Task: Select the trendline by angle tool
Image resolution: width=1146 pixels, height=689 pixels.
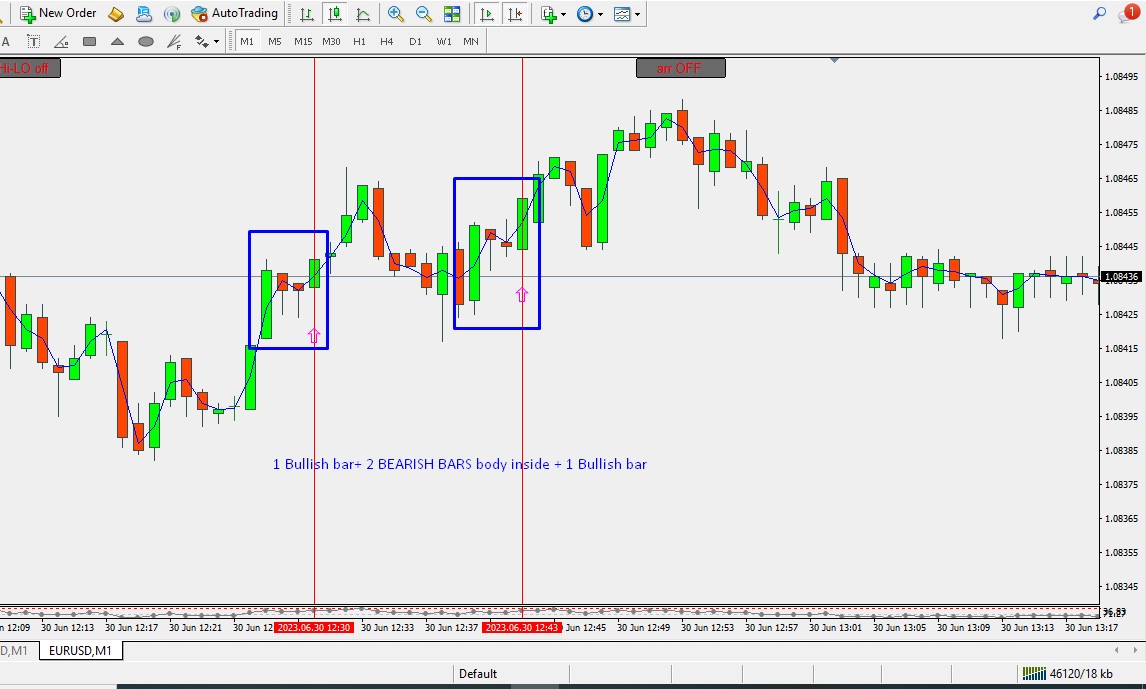Action: click(x=61, y=42)
